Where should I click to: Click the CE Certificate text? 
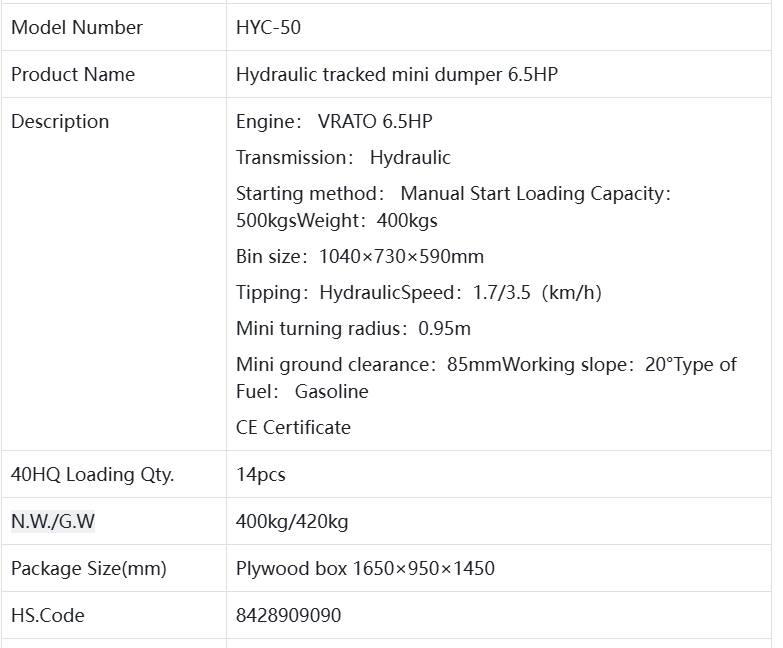pyautogui.click(x=293, y=428)
